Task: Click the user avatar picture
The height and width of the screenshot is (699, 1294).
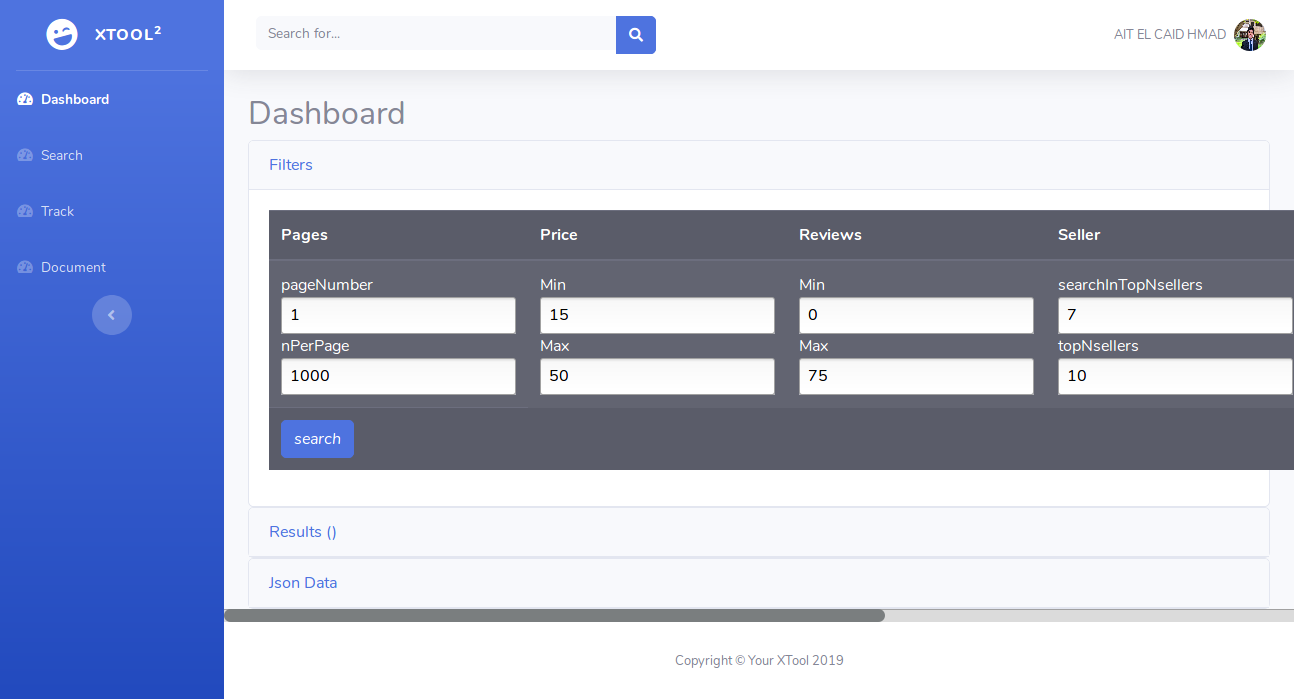Action: [1249, 35]
